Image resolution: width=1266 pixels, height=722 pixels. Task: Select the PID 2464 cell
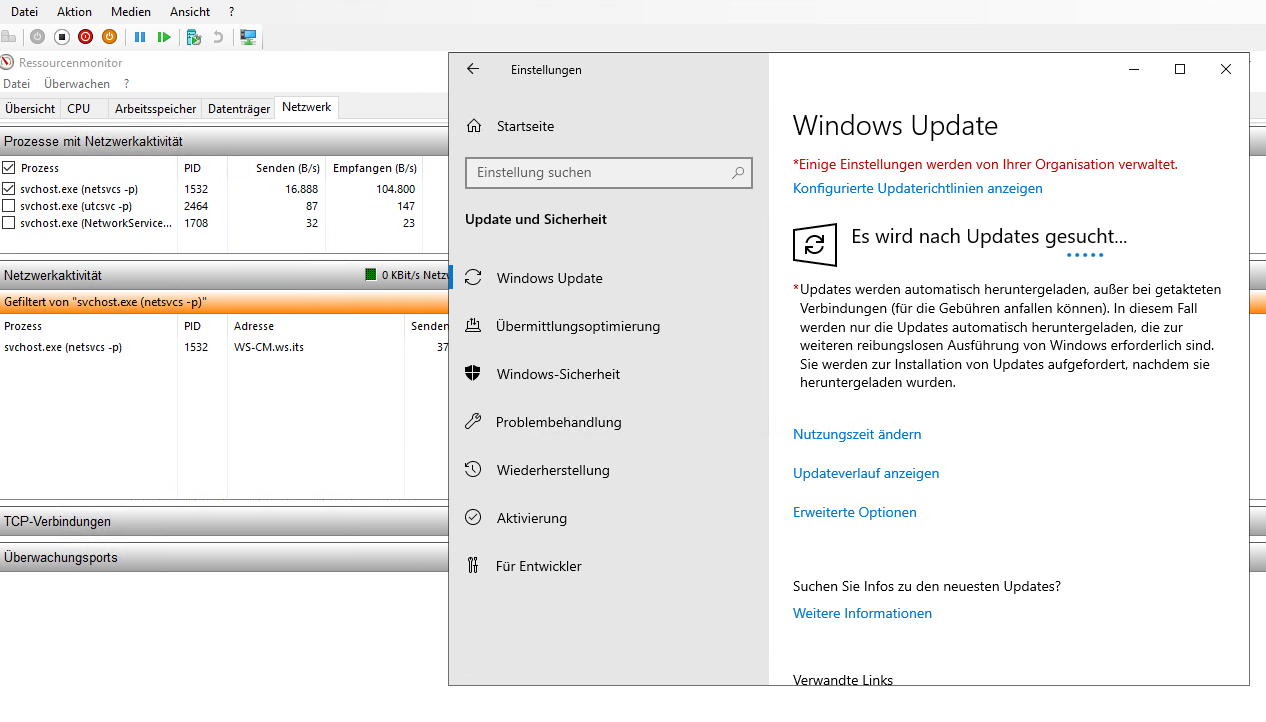point(196,206)
